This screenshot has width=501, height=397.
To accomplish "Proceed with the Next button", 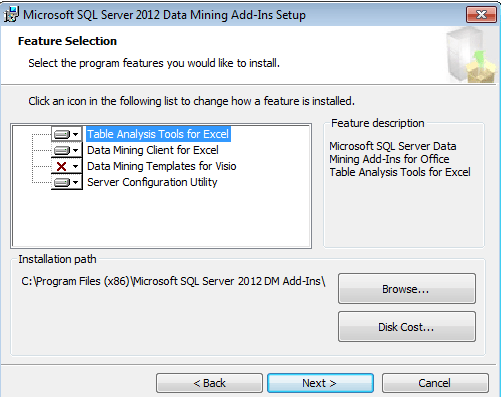I will tap(320, 383).
